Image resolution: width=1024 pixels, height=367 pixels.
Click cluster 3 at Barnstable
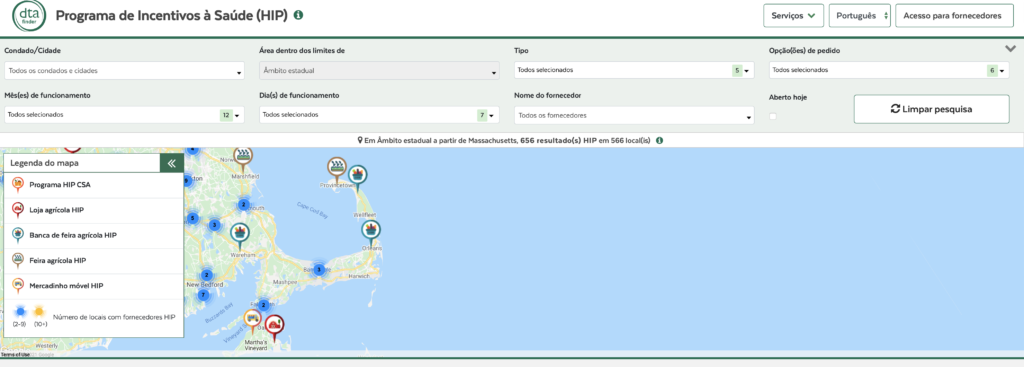coord(319,269)
